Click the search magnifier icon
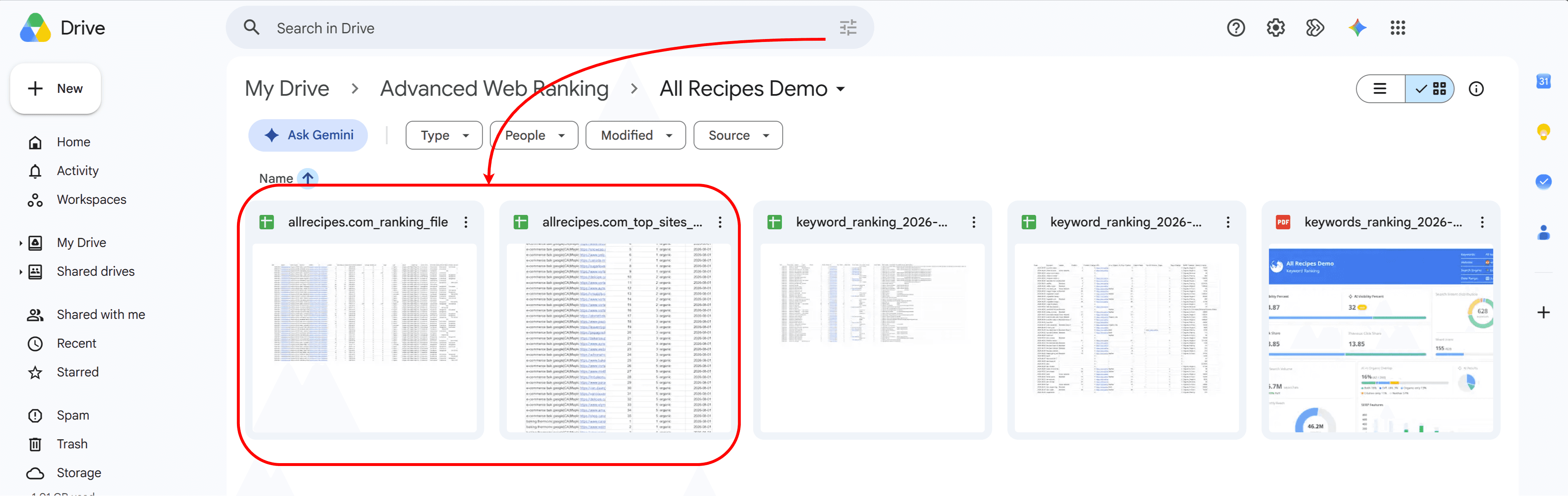 [251, 28]
